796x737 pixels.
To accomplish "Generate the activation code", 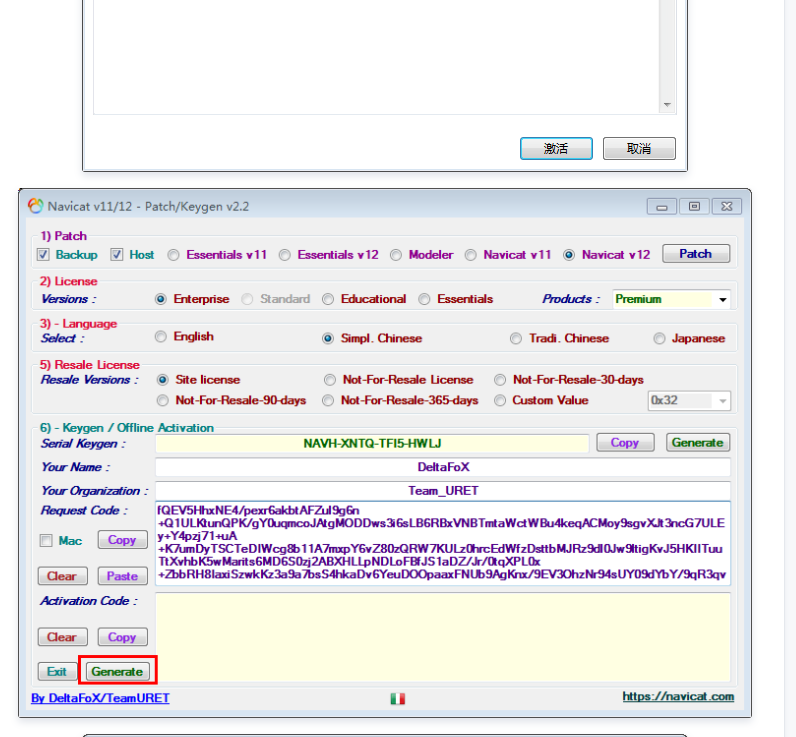I will pos(118,672).
